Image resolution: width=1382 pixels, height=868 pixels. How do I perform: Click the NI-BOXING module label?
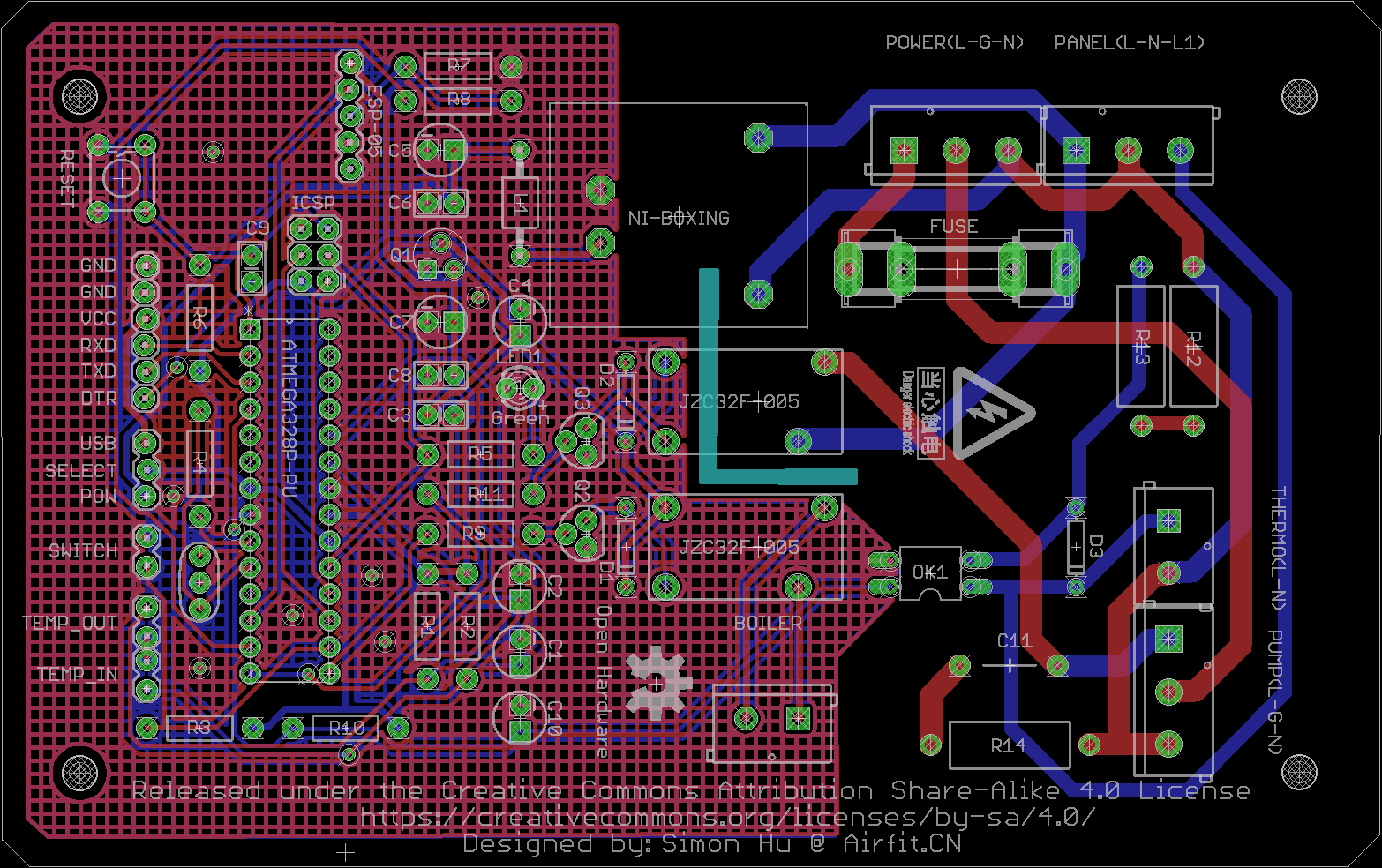pos(679,218)
